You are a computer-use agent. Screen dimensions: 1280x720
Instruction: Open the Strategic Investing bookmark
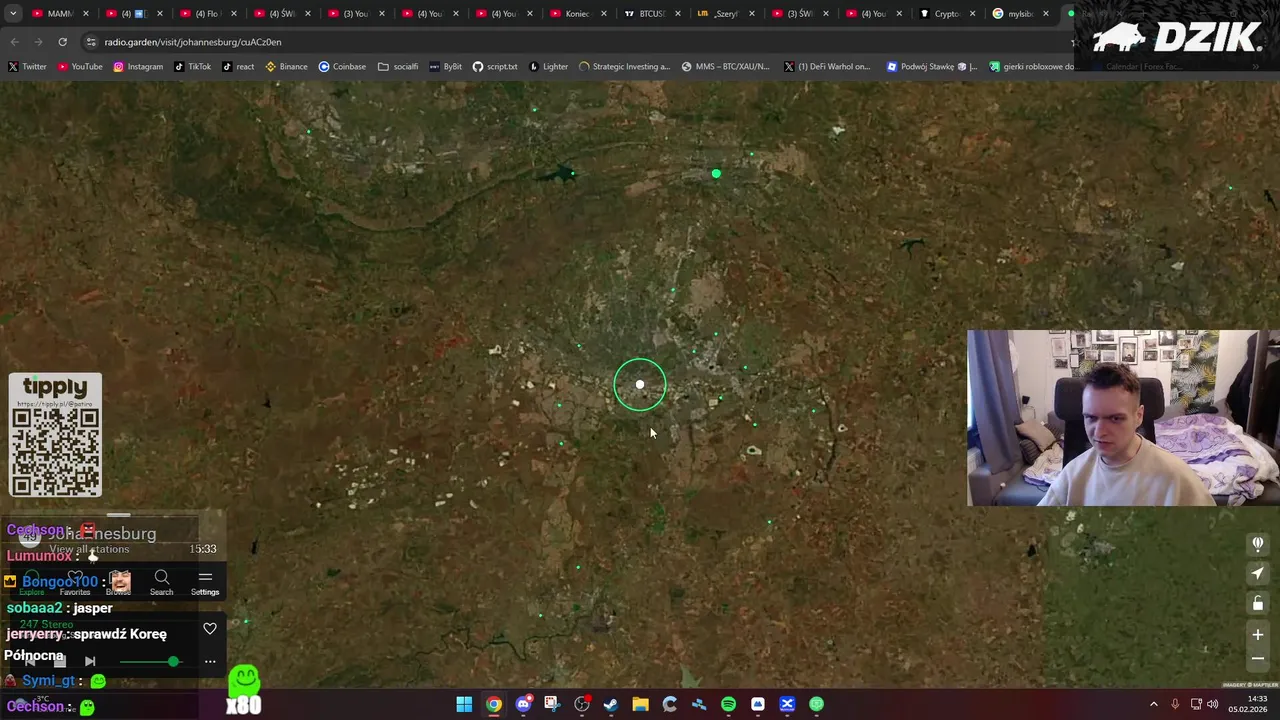pos(624,66)
